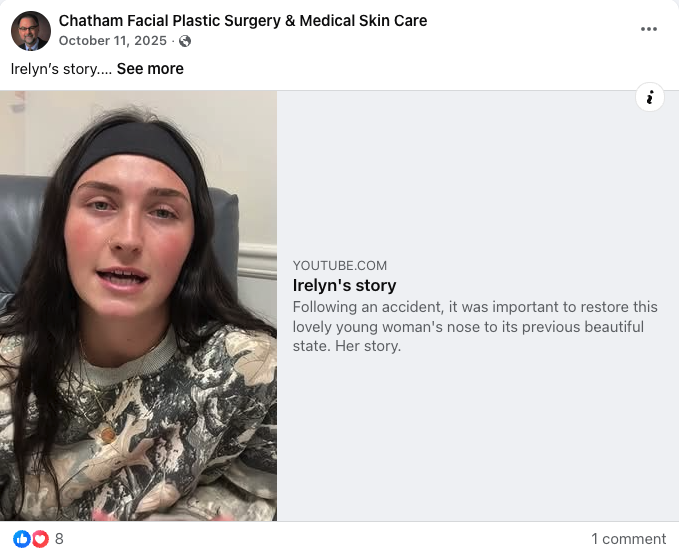The height and width of the screenshot is (556, 679).
Task: Show who reacted via the 8 count
Action: pyautogui.click(x=59, y=539)
